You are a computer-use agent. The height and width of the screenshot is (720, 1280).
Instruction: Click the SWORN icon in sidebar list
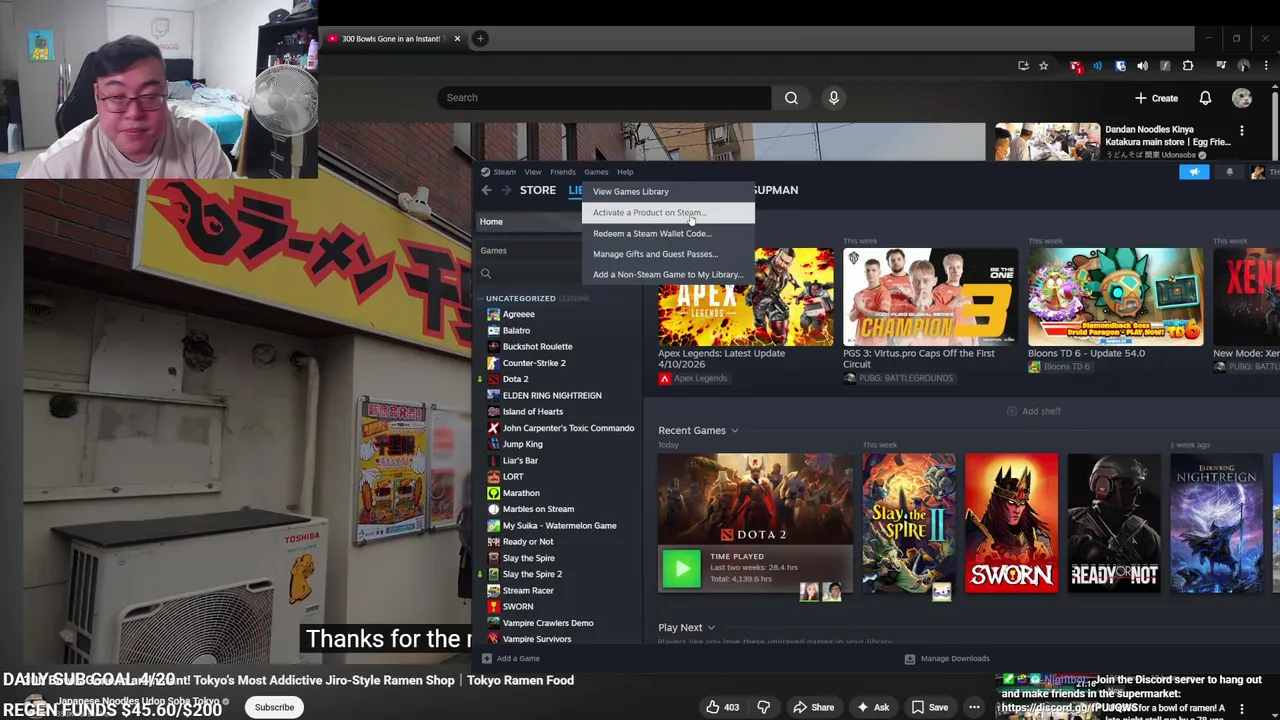[x=493, y=607]
